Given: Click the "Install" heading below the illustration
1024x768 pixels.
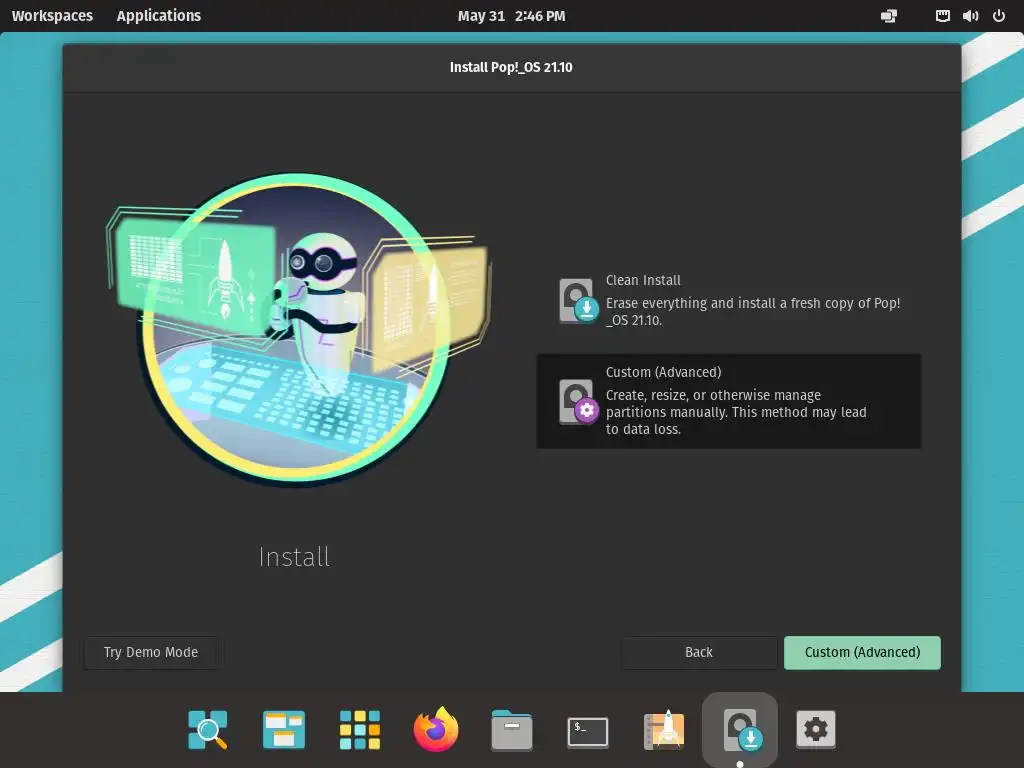Looking at the screenshot, I should (x=295, y=557).
